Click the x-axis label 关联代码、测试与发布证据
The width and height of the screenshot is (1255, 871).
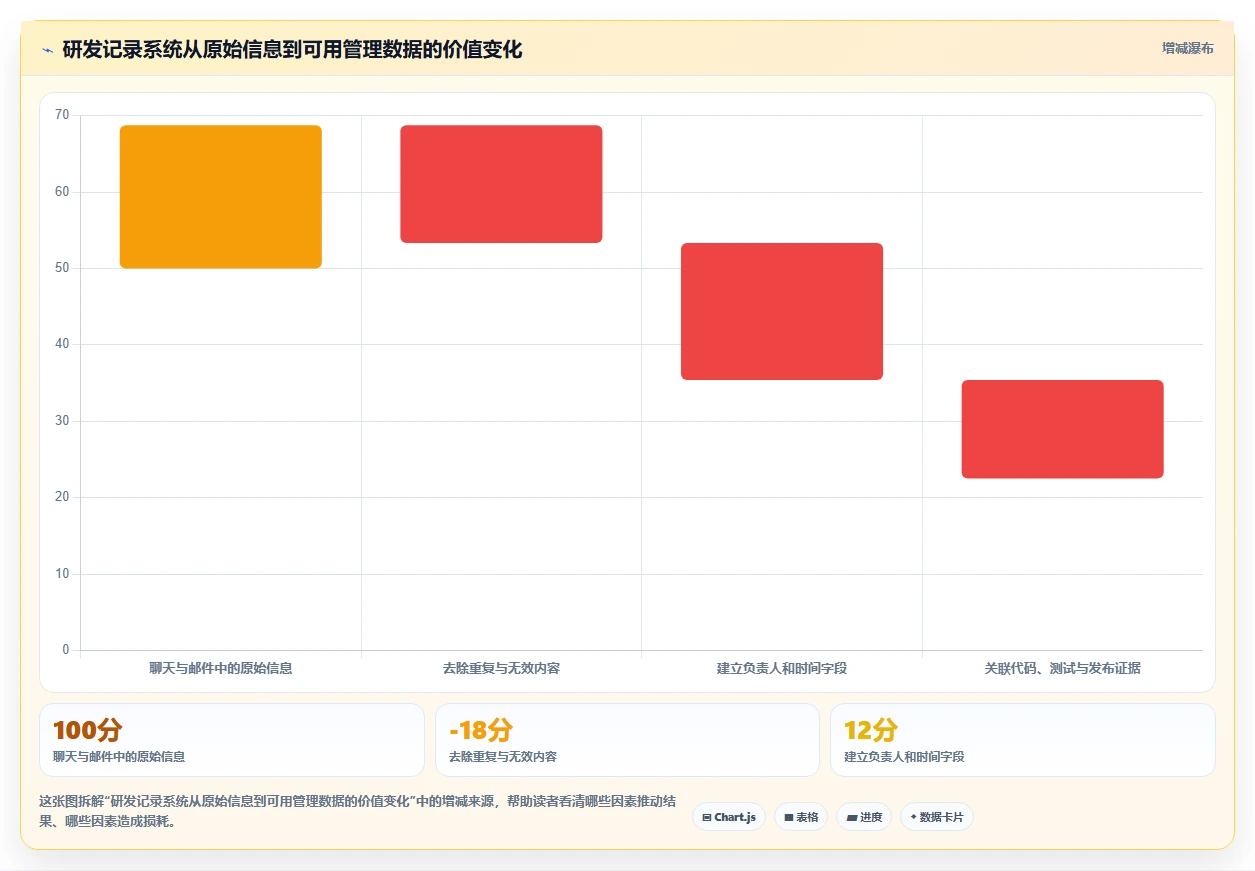tap(1062, 668)
